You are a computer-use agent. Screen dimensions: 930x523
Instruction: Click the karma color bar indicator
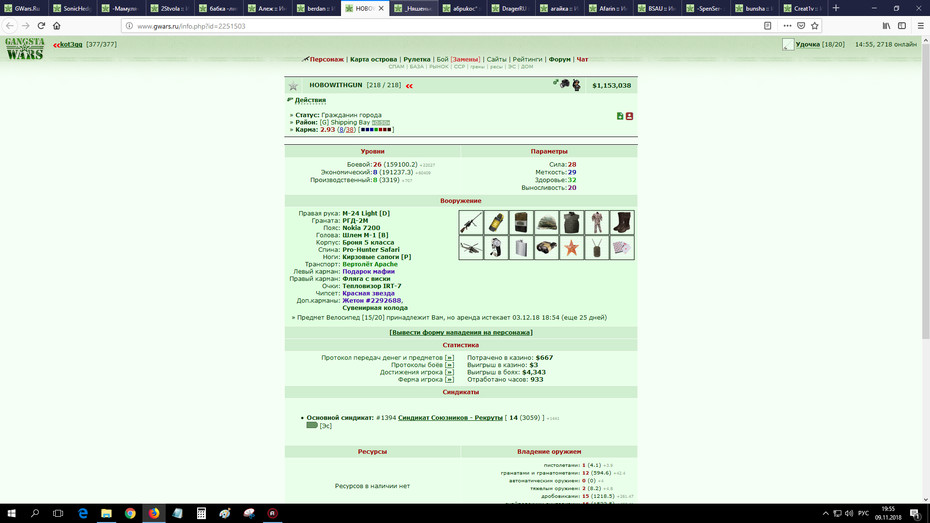(x=376, y=130)
